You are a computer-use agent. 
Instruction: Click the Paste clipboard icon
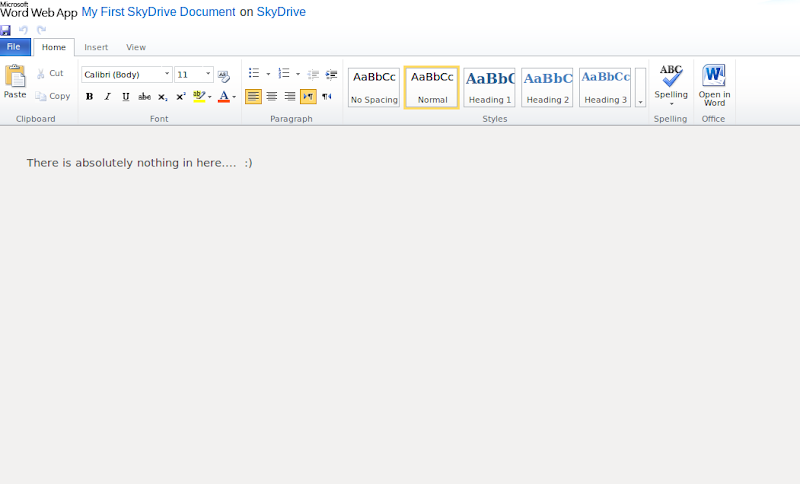(15, 77)
